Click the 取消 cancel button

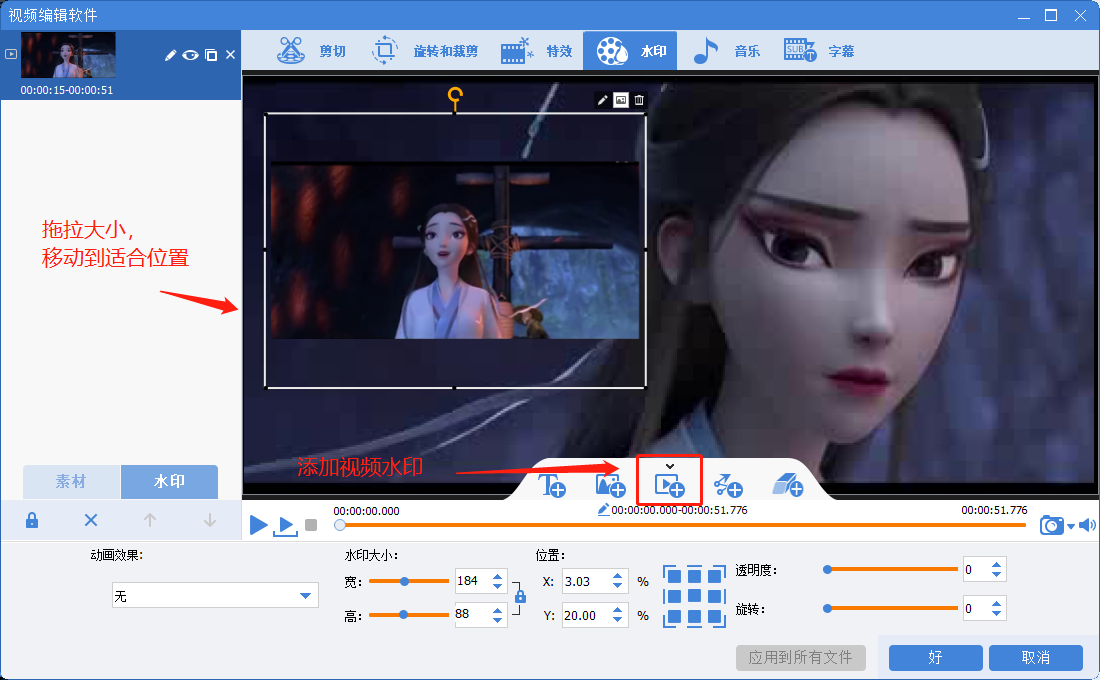(x=1035, y=658)
